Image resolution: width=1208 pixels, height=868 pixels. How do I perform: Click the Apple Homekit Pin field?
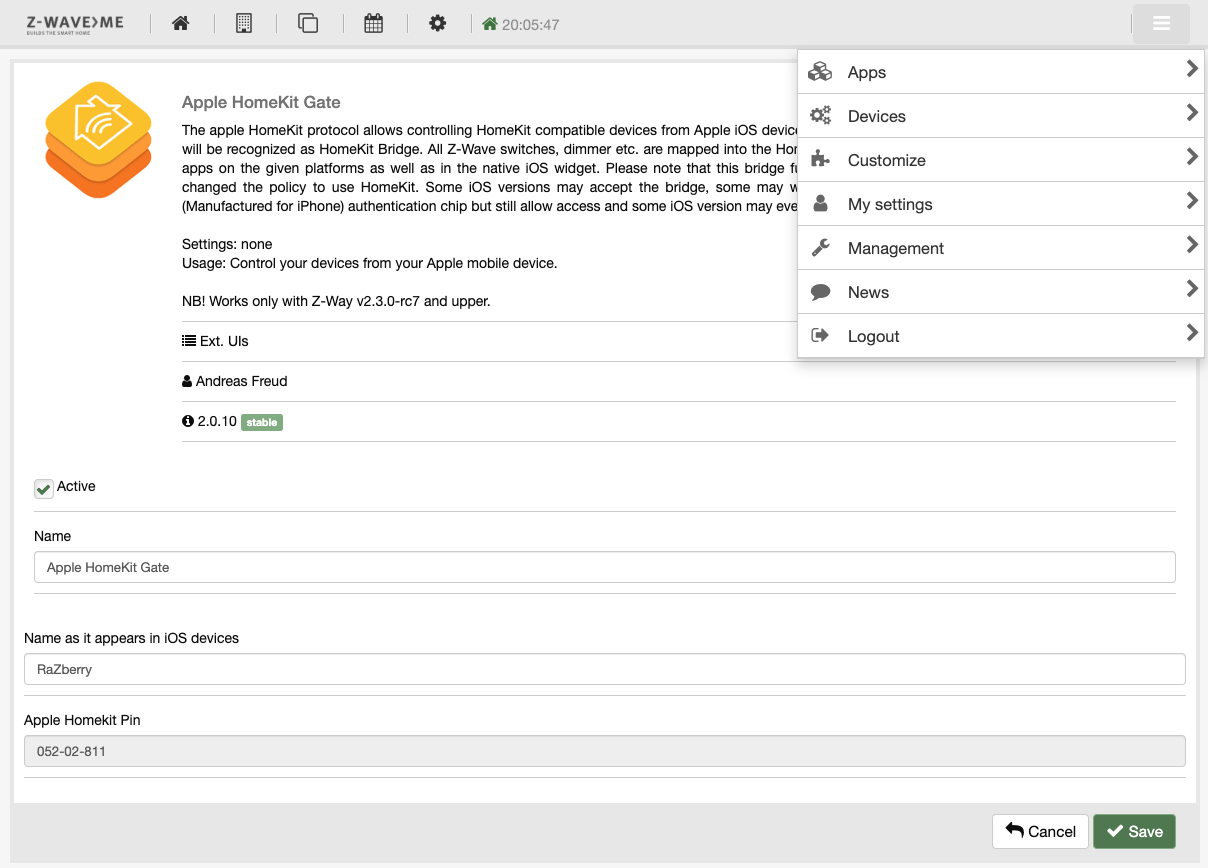pos(604,751)
